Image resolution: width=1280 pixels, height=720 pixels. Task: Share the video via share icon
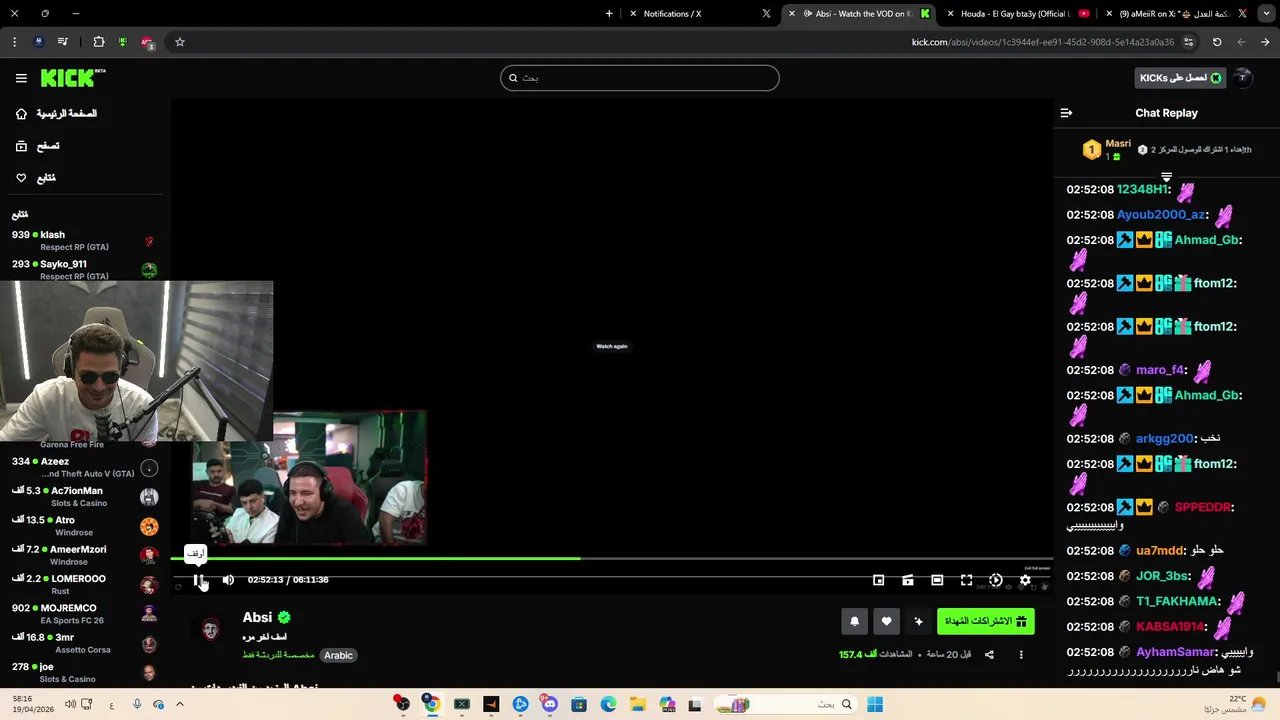[x=989, y=655]
